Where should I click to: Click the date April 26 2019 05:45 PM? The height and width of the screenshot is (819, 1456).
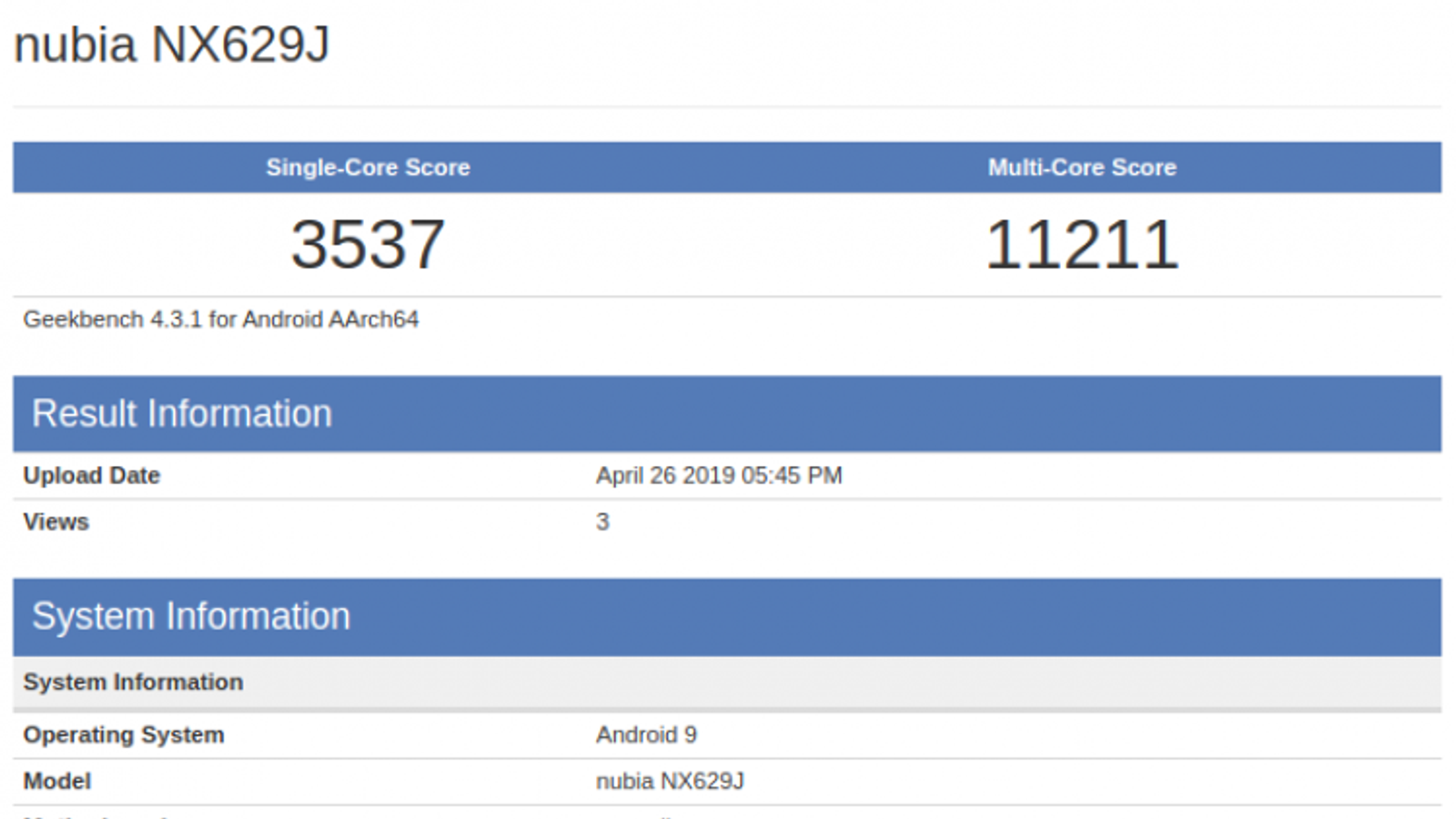[719, 475]
